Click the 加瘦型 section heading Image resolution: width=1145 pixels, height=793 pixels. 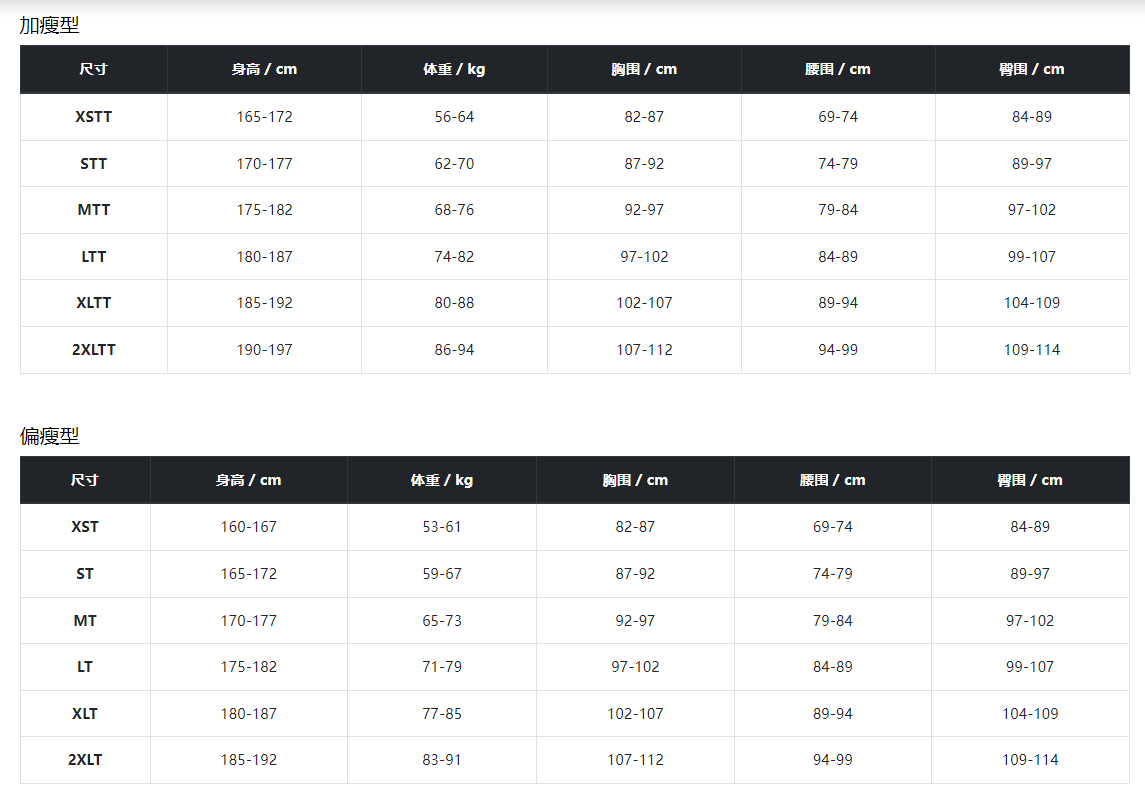[49, 25]
